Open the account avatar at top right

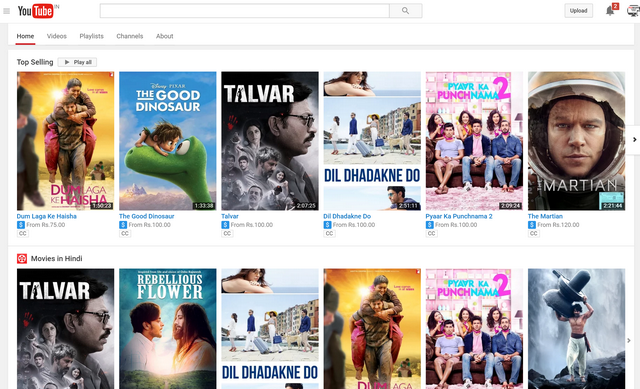[633, 11]
